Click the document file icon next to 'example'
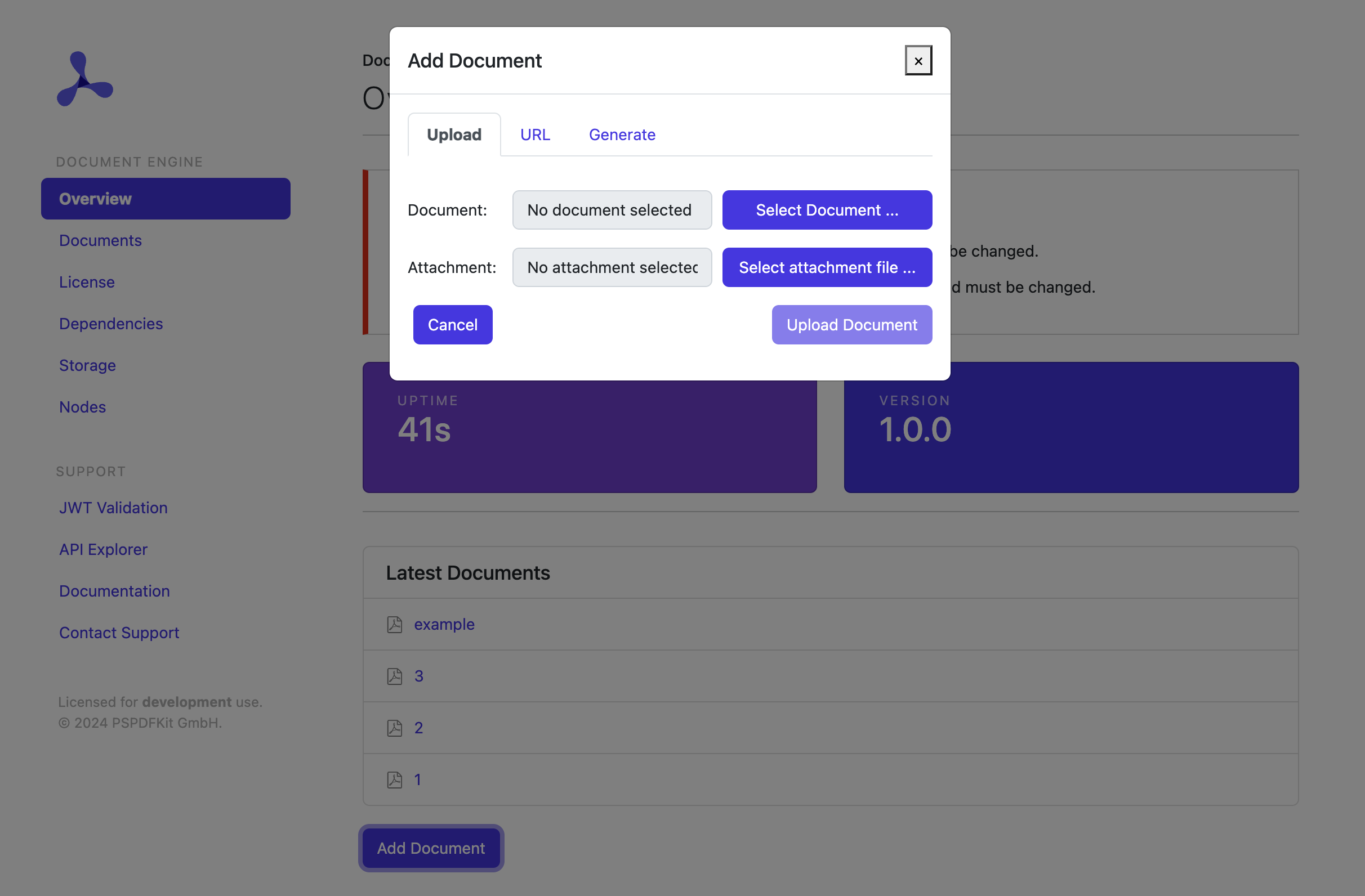1365x896 pixels. pos(394,623)
